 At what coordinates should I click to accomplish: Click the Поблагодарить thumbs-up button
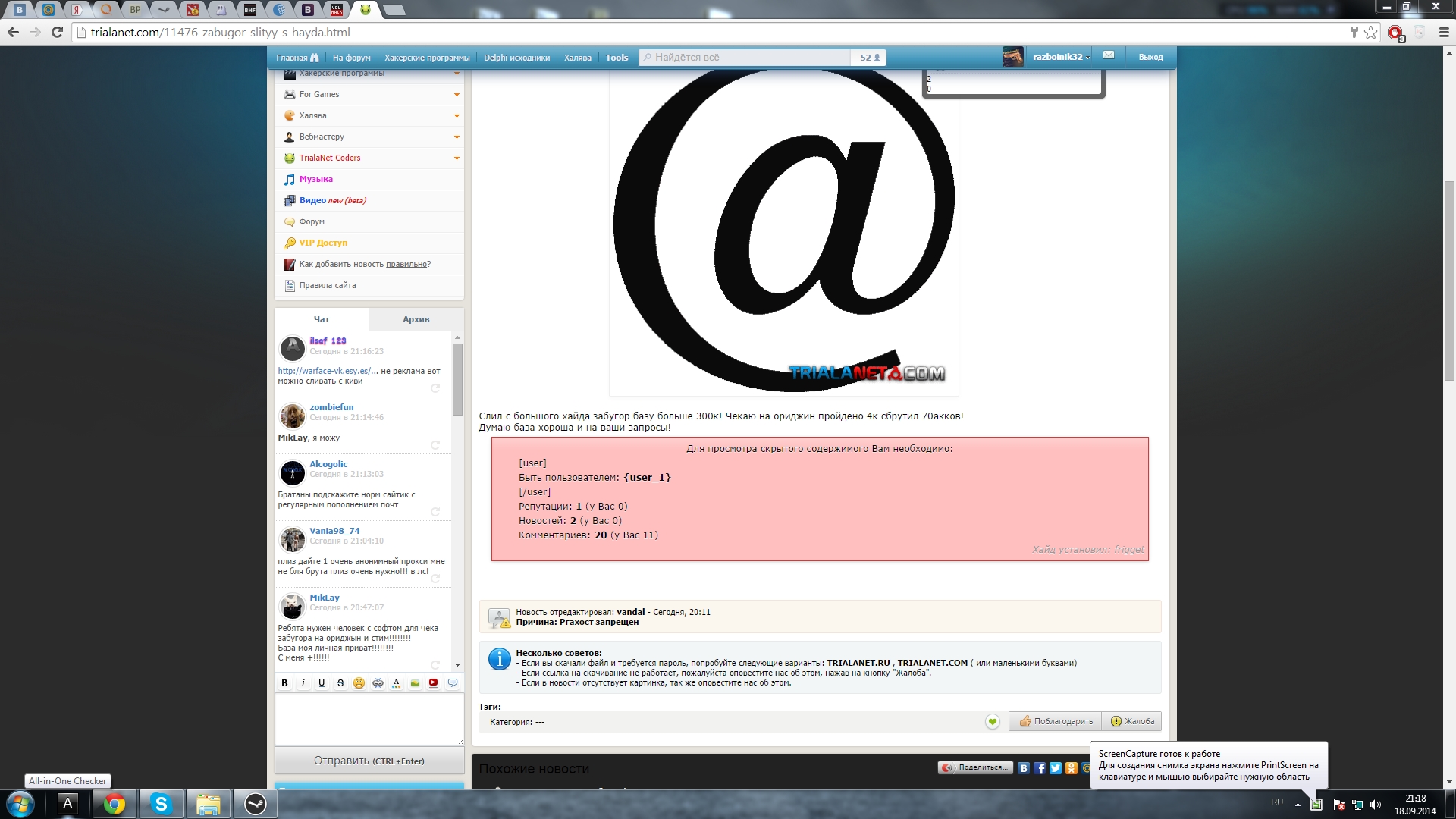(1055, 721)
